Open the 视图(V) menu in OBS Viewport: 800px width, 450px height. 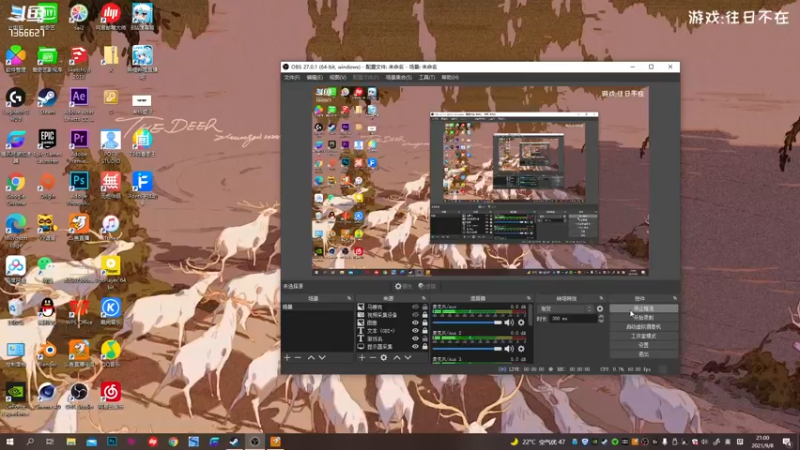[x=337, y=78]
